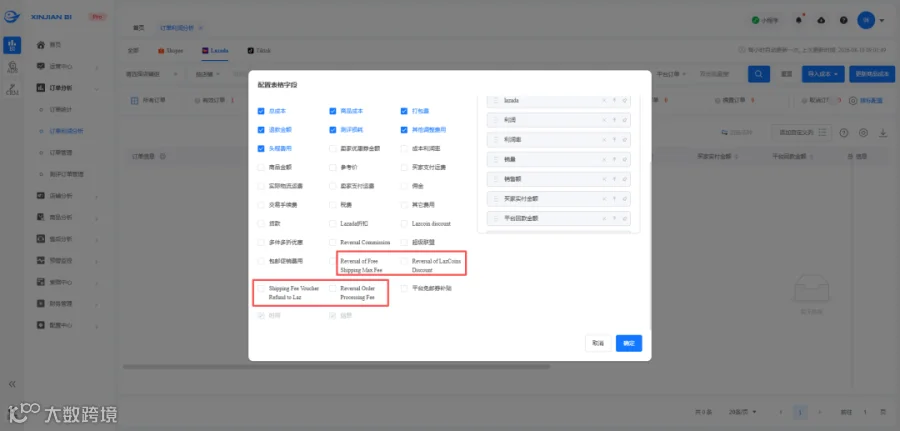Viewport: 900px width, 431px height.
Task: Check the Reversal Commission checkbox
Action: point(333,242)
